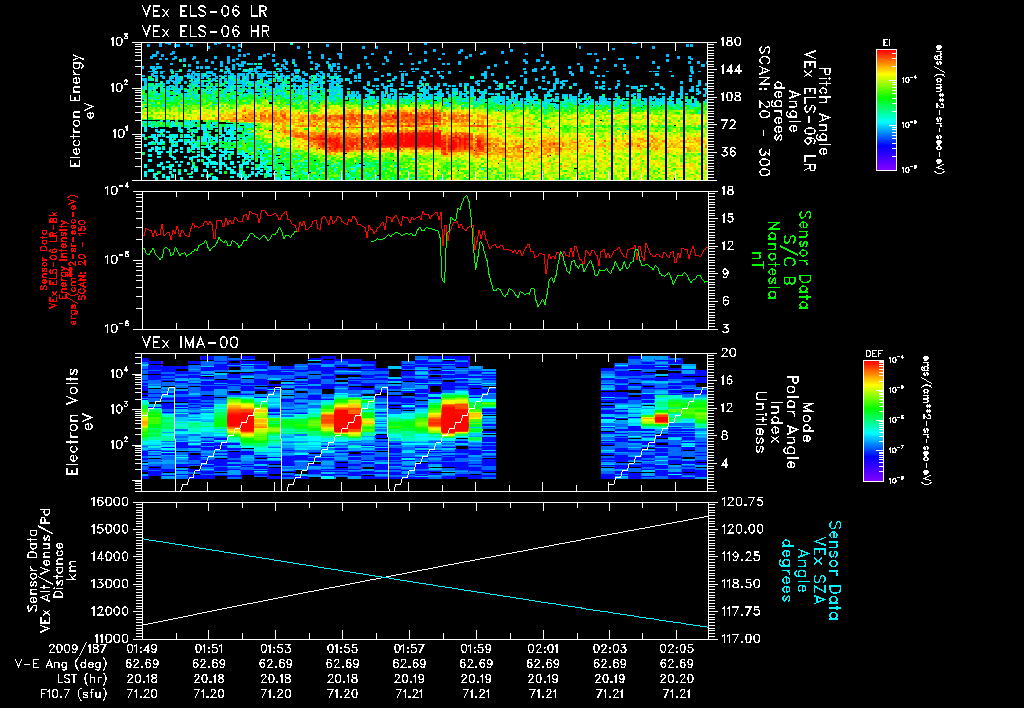Click the 117.00 SZA degree tick

click(741, 638)
